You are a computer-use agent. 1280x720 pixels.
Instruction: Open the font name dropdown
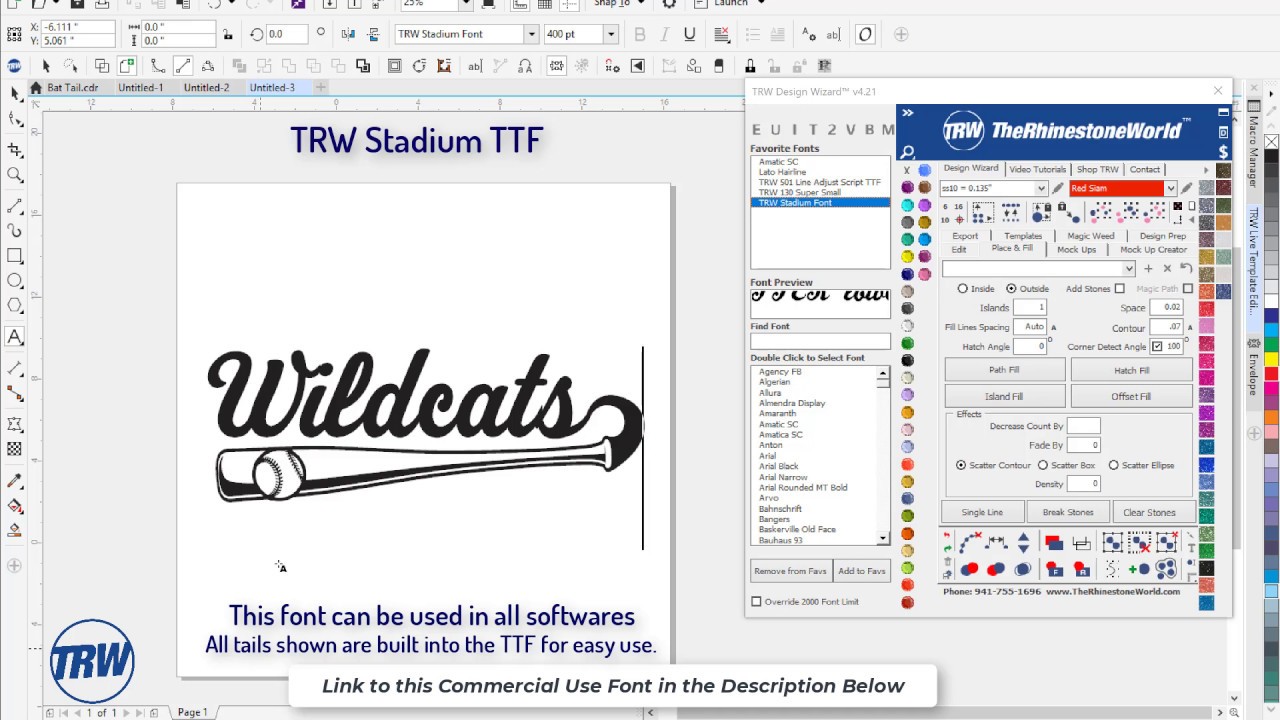(x=531, y=34)
